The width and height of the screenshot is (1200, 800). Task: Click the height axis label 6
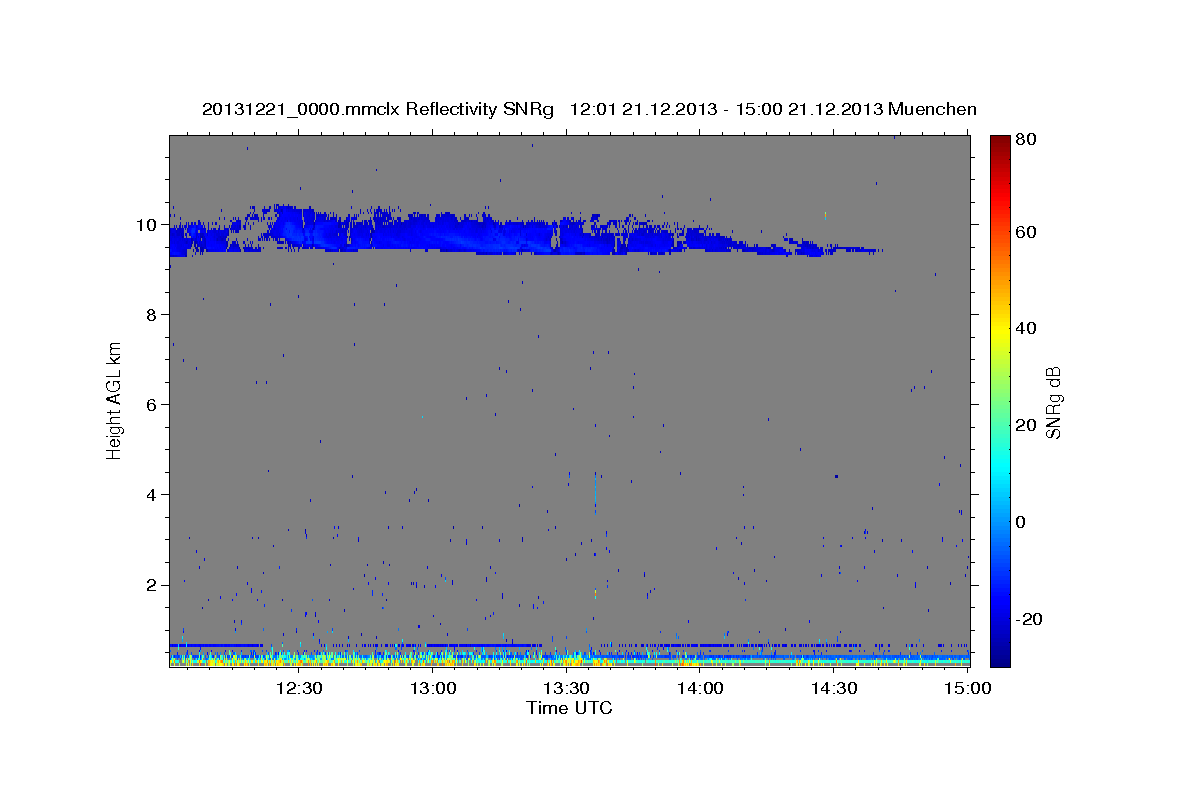(x=152, y=405)
